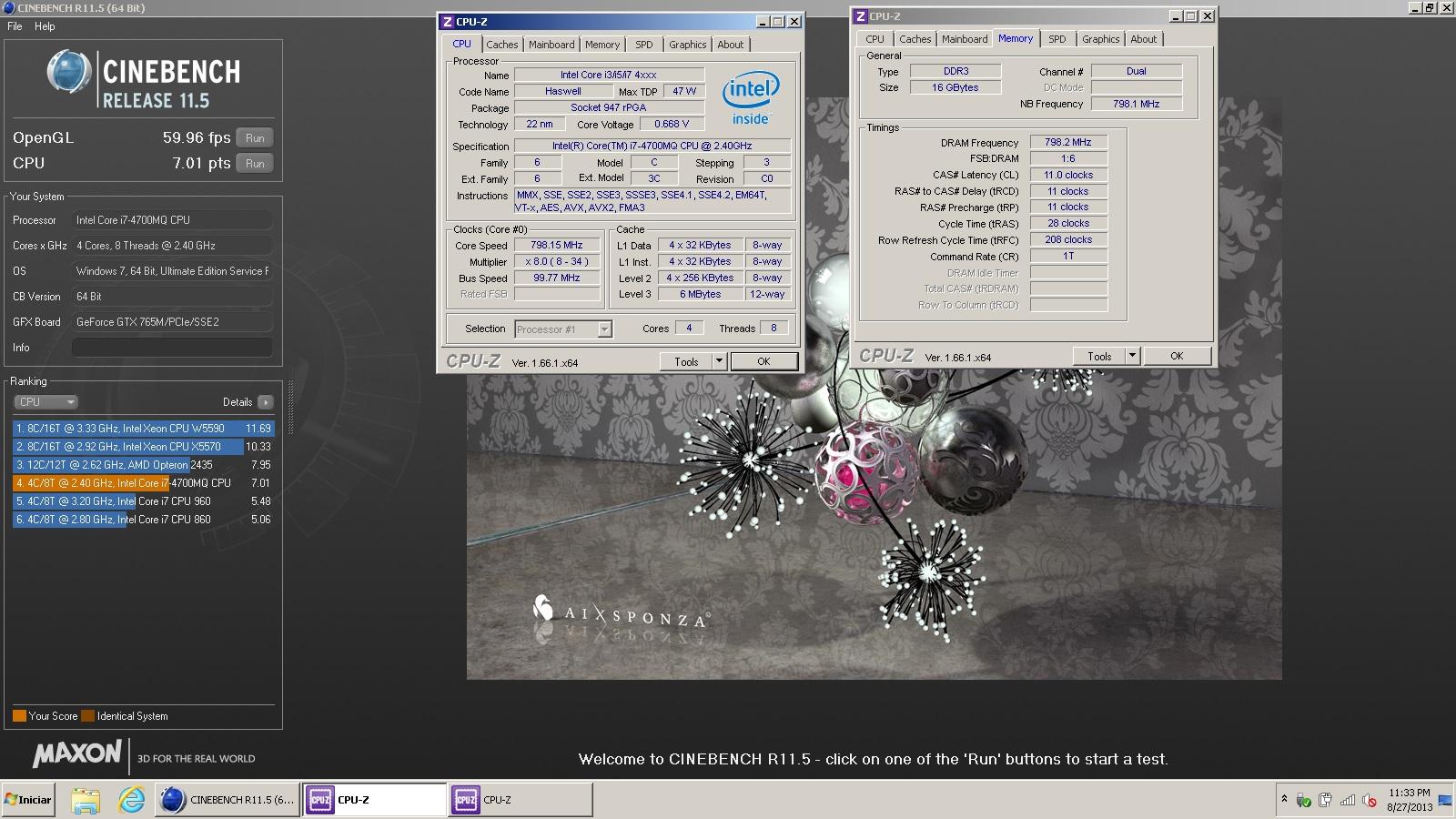The image size is (1456, 819).
Task: Open the Graphics tab in left CPU-Z window
Action: 687,45
